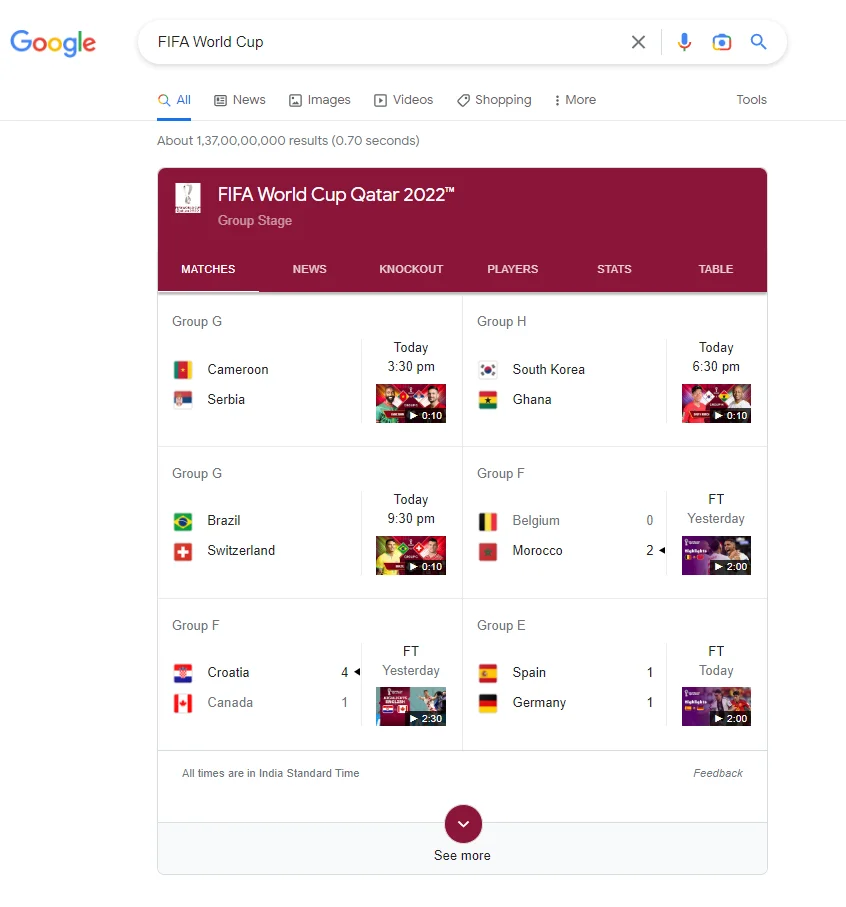The width and height of the screenshot is (846, 907).
Task: Click the blue magnifier search button
Action: (759, 42)
